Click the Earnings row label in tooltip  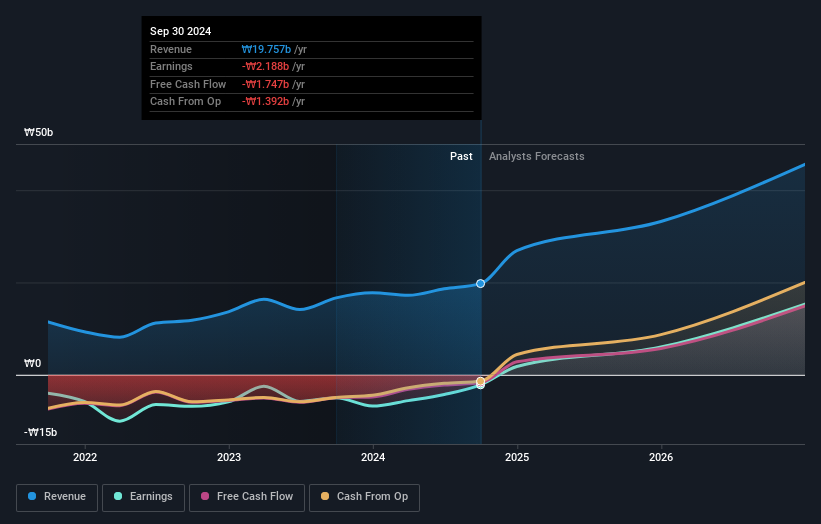pos(171,66)
